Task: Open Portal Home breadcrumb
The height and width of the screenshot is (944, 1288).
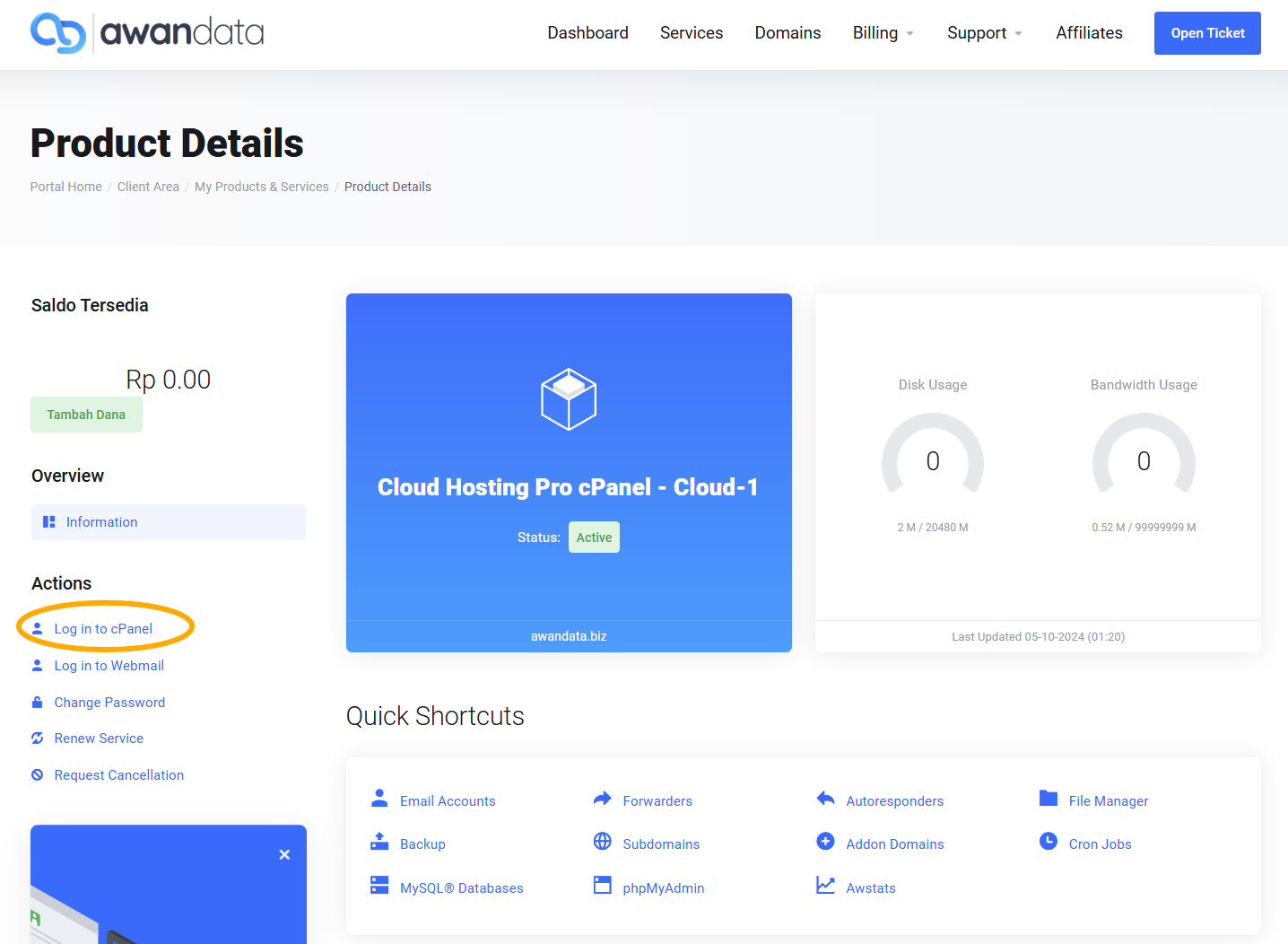Action: (66, 187)
